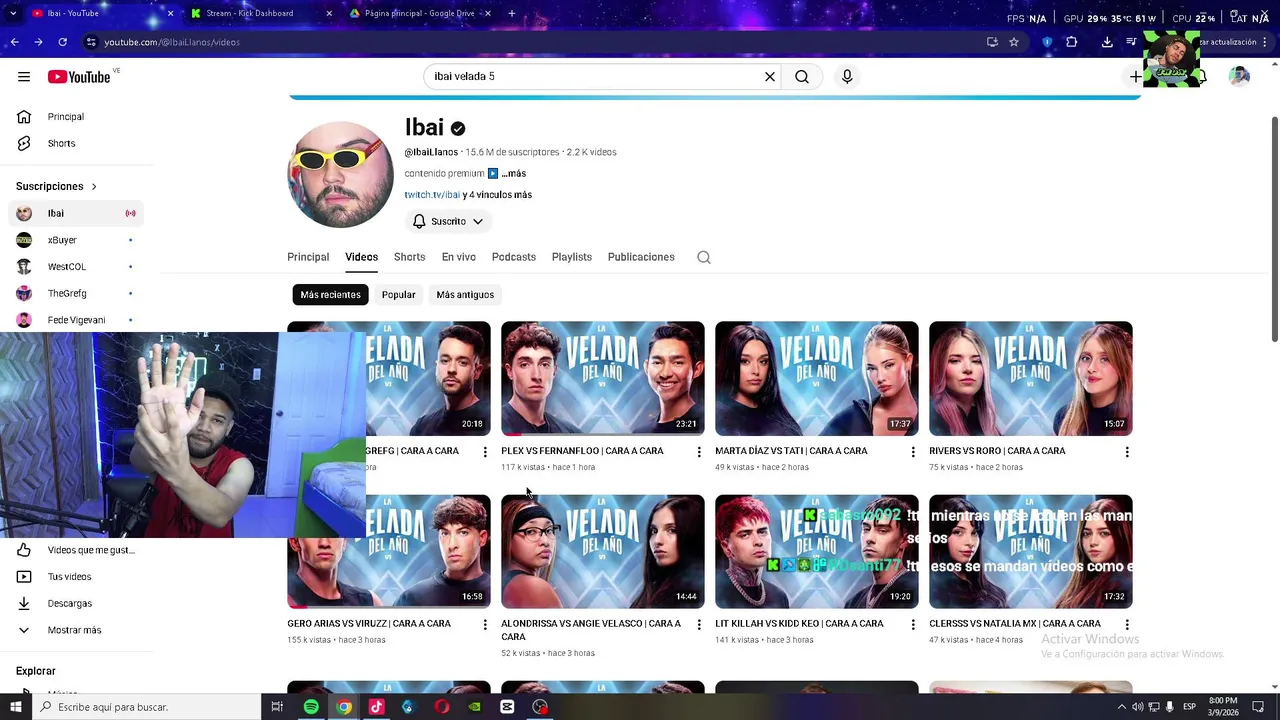Switch to En vivo channel tab
Viewport: 1280px width, 720px height.
pos(459,257)
